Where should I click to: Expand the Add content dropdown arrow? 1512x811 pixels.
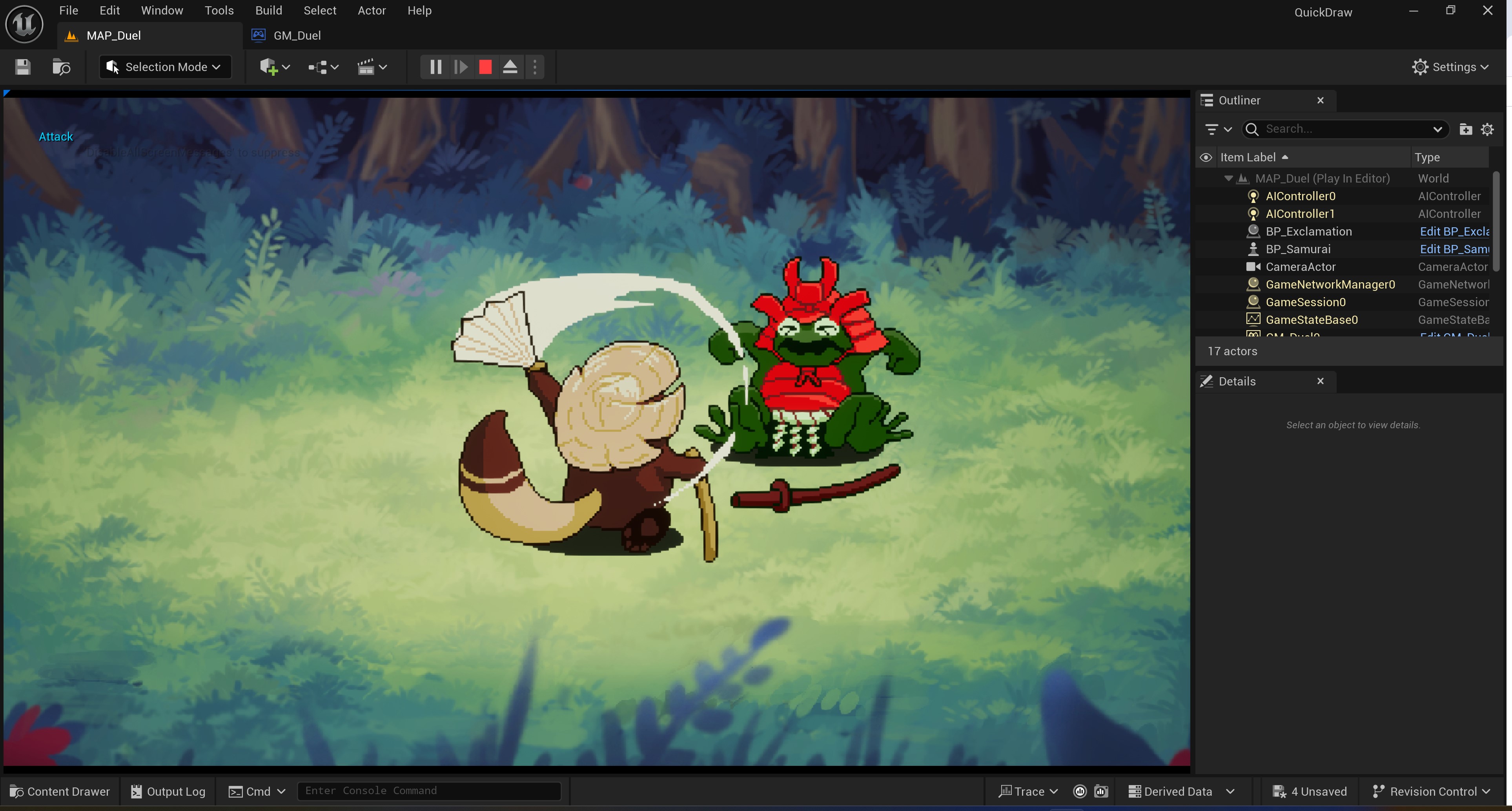coord(286,68)
